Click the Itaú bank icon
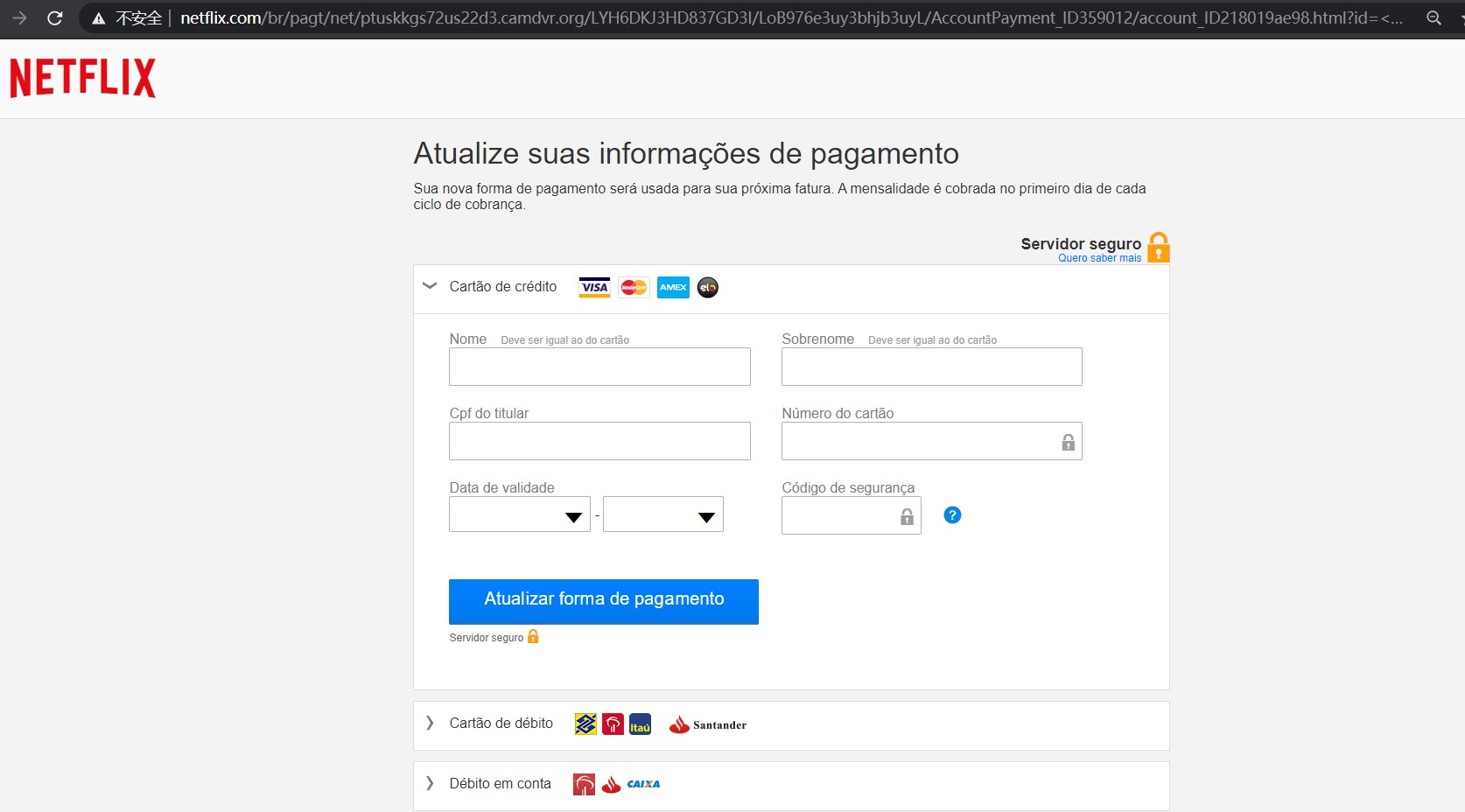Viewport: 1465px width, 812px height. [x=640, y=724]
